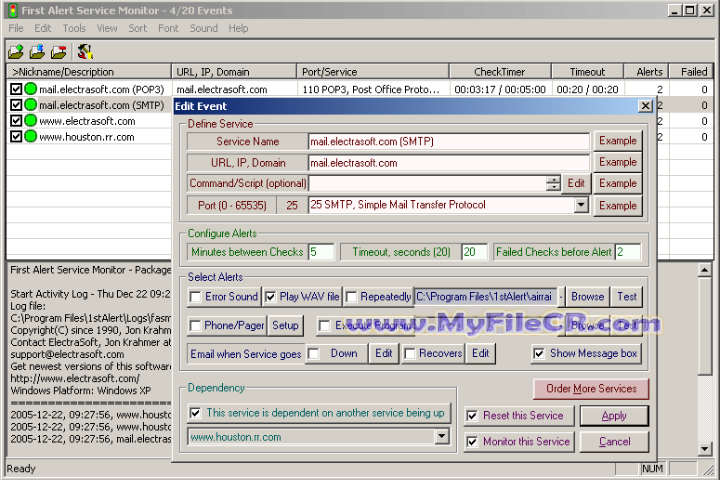This screenshot has height=480, width=720.
Task: Uncheck the mail.electrasoft.com (POP3) row checkbox
Action: [x=16, y=89]
